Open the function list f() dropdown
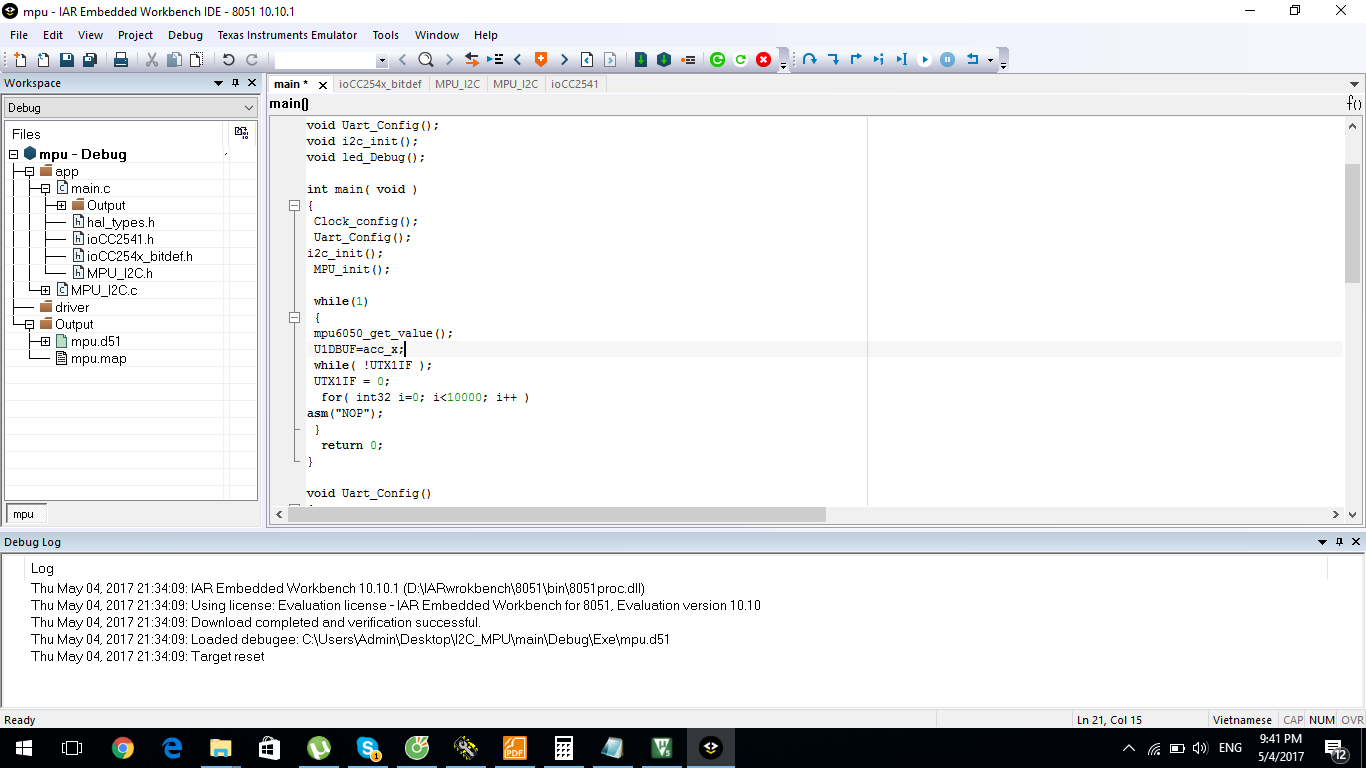 [x=1354, y=103]
